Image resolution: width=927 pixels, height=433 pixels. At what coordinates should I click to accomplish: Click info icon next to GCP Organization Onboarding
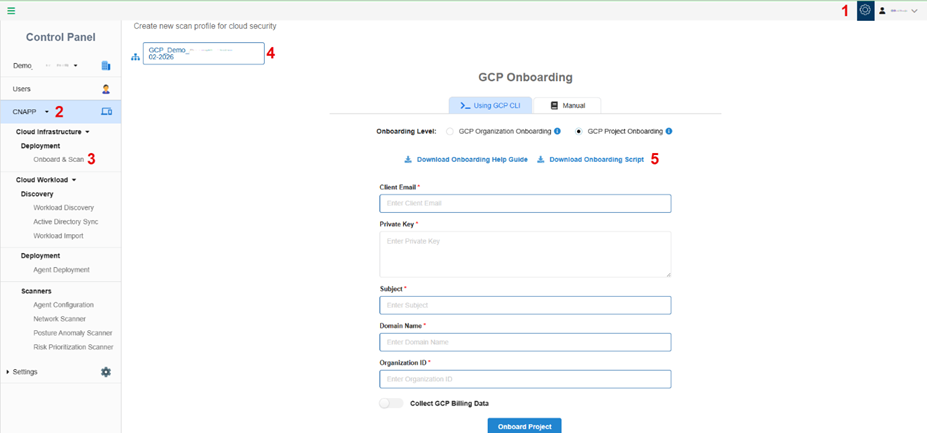[x=557, y=131]
